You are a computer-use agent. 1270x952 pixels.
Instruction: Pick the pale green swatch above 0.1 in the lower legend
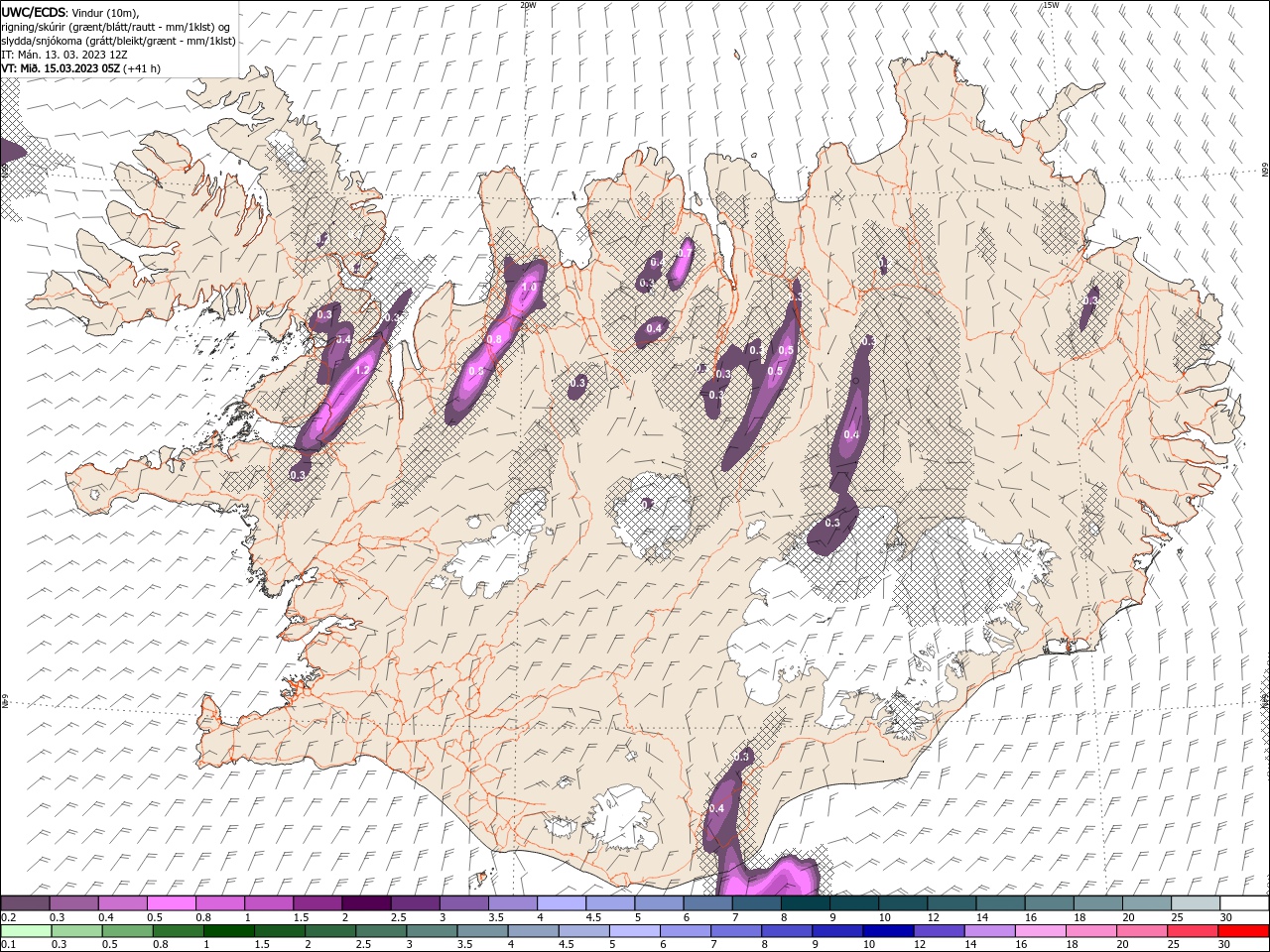coord(25,931)
